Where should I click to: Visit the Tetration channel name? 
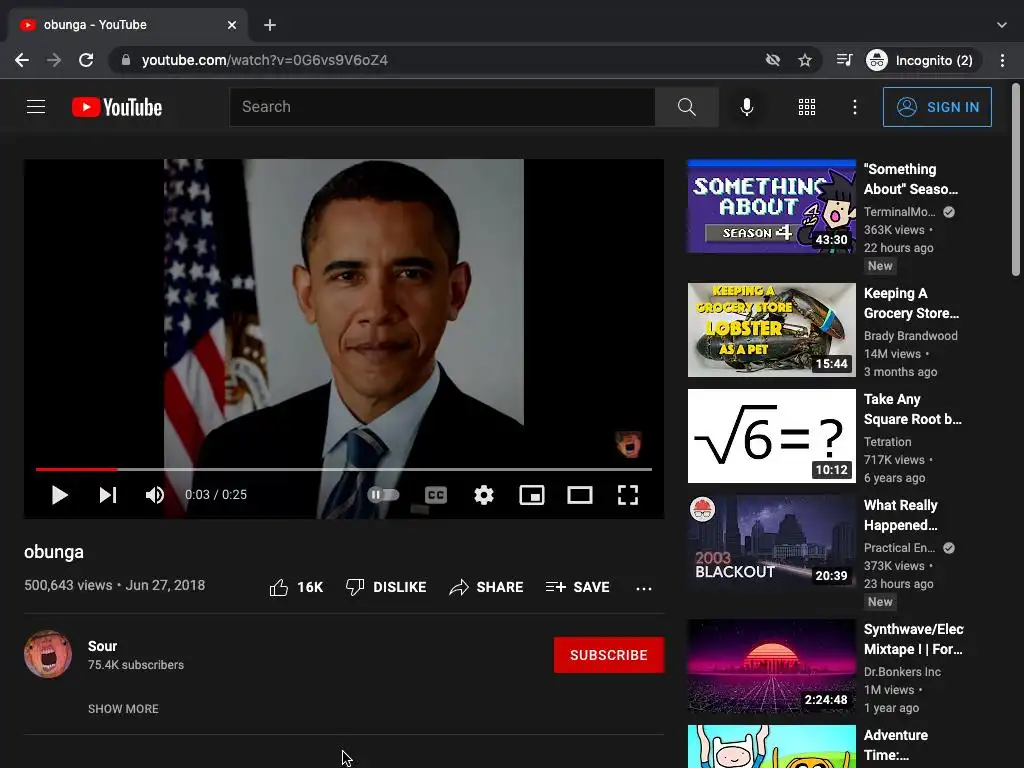pos(887,442)
